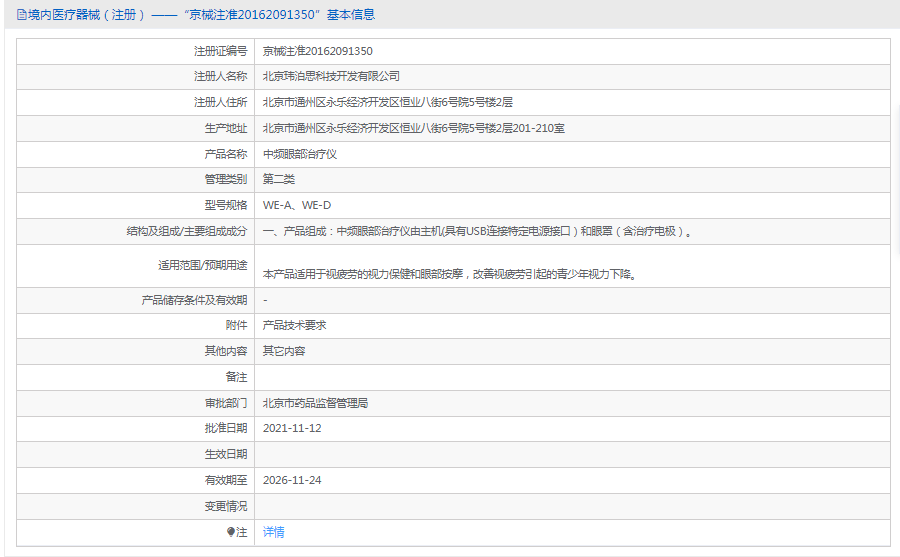Click the 注册人住所 label
The width and height of the screenshot is (900, 557).
click(220, 102)
